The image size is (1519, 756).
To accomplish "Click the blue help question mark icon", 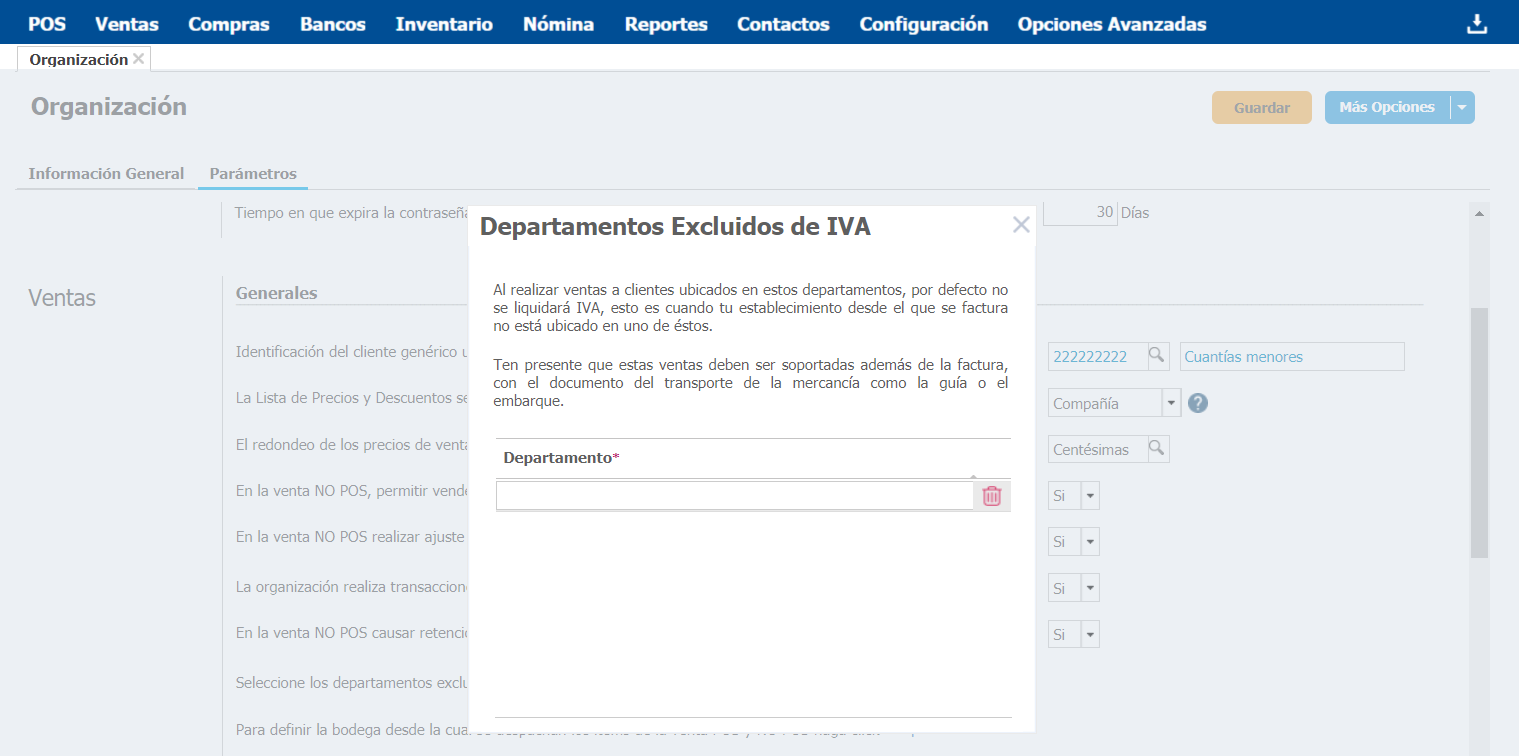I will point(1197,403).
